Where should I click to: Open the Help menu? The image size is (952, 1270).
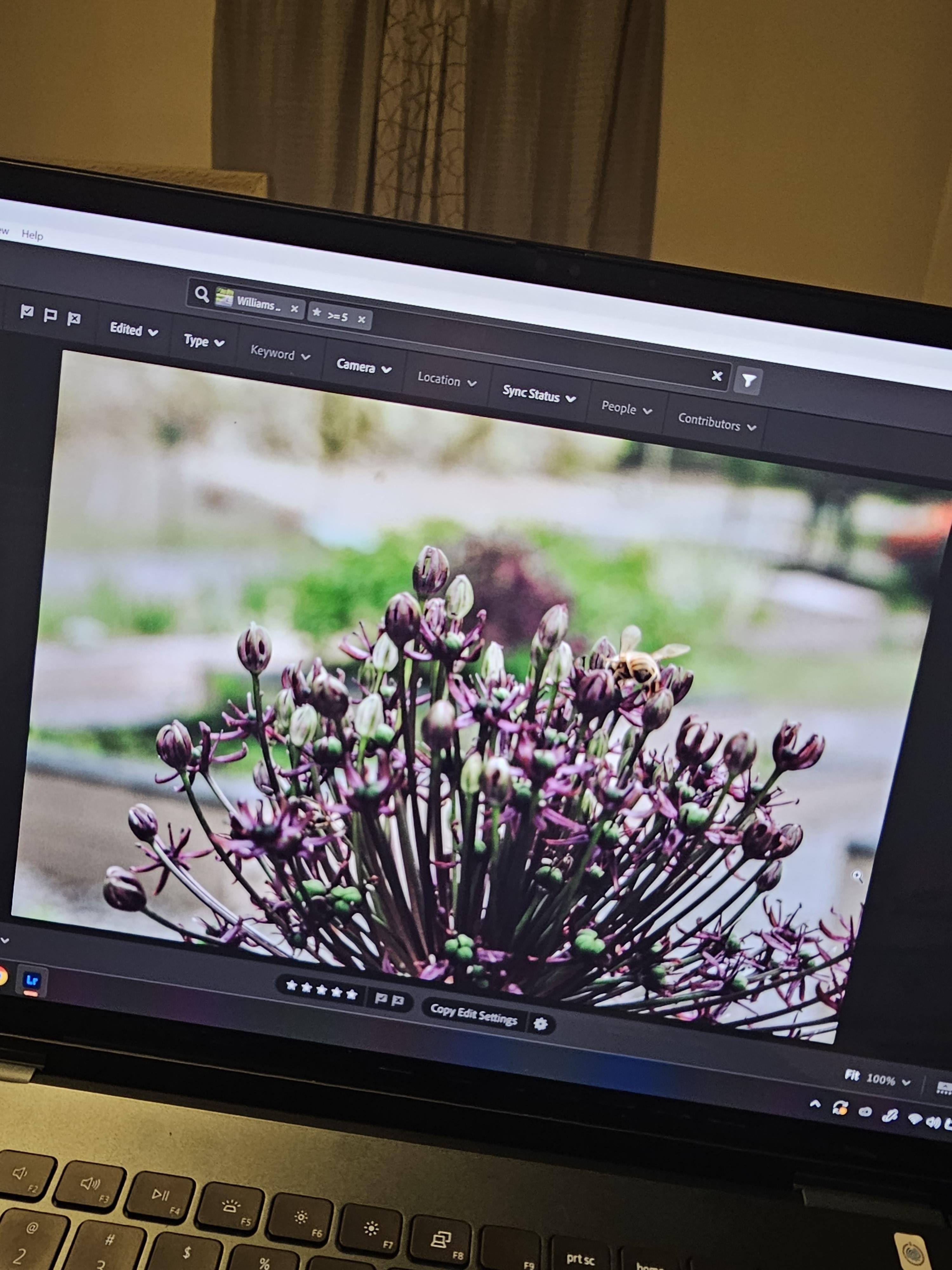[32, 235]
